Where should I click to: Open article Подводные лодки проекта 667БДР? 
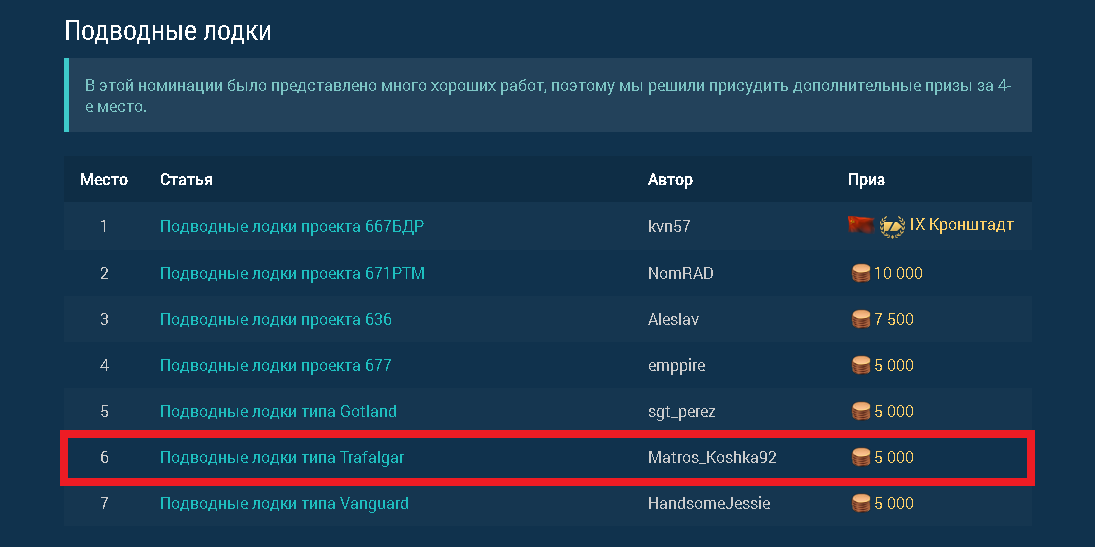pos(292,226)
